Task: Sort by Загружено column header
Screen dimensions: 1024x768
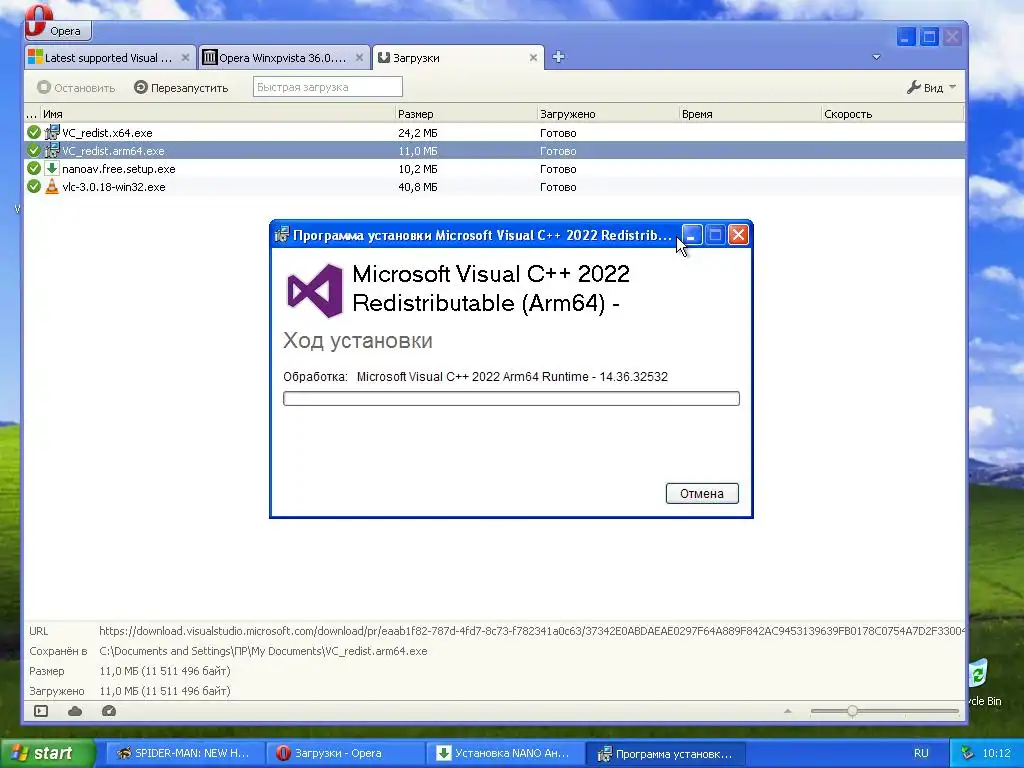Action: pyautogui.click(x=607, y=114)
